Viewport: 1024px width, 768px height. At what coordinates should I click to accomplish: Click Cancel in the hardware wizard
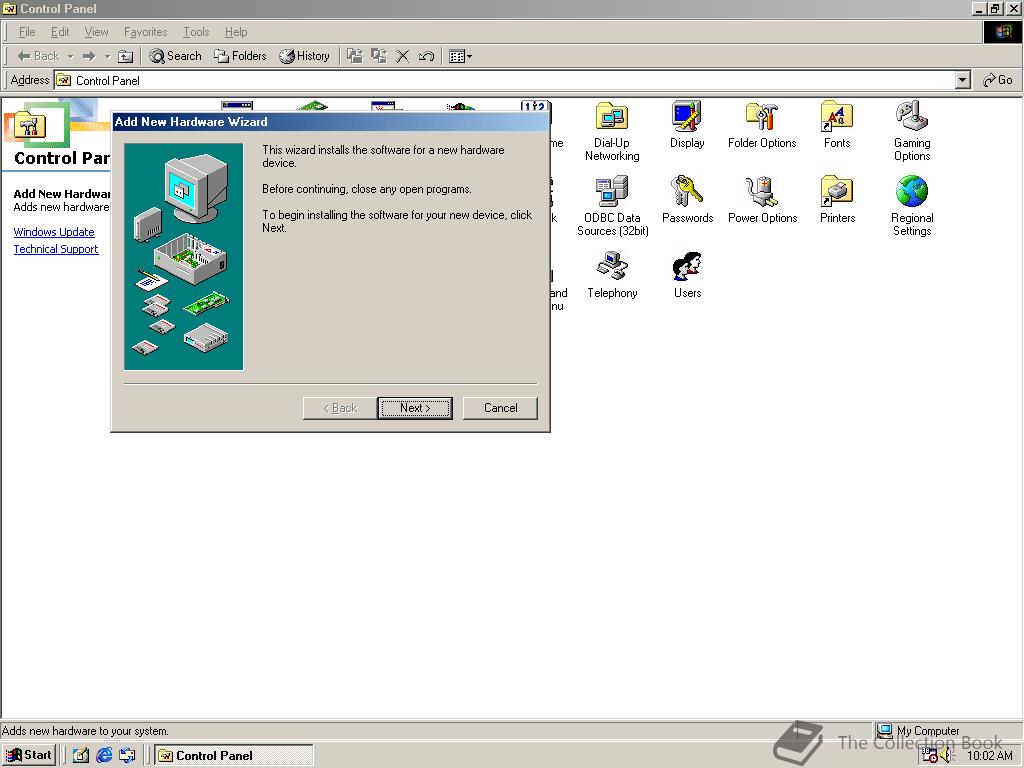click(x=500, y=408)
